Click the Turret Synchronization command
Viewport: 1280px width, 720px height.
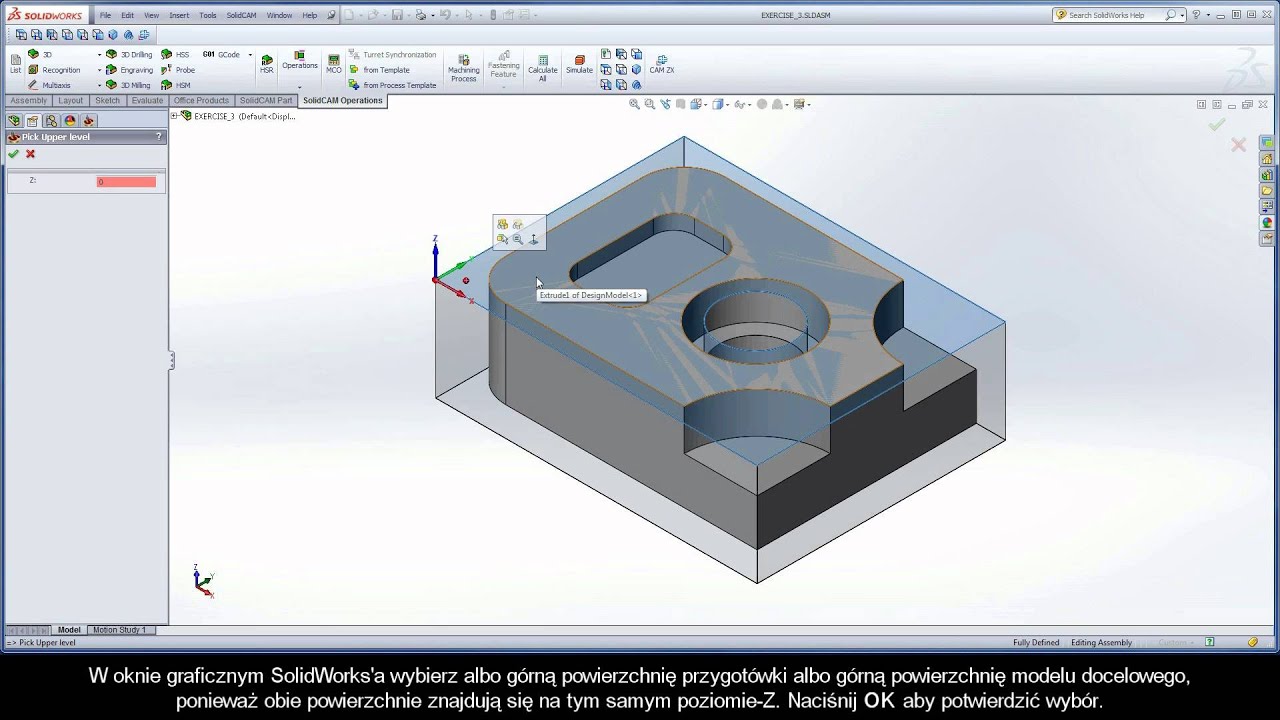(x=393, y=55)
